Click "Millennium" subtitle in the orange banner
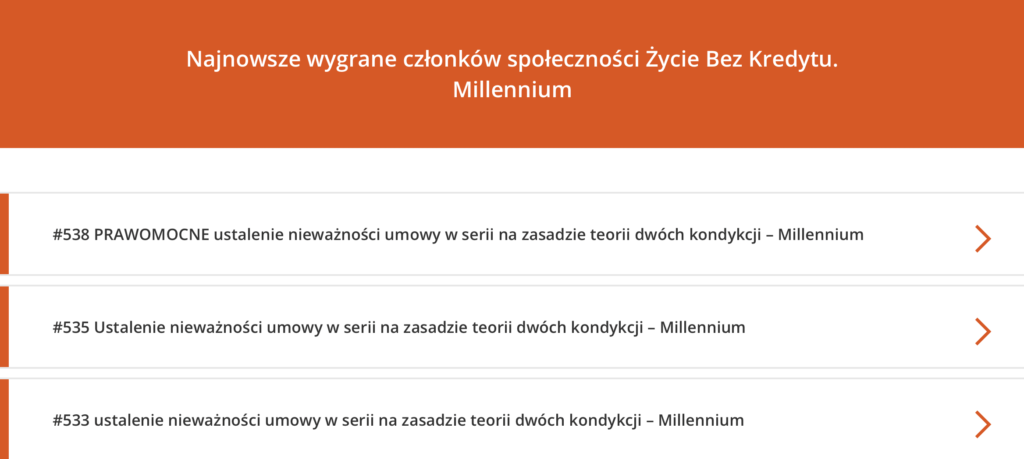The image size is (1024, 459). click(x=512, y=89)
